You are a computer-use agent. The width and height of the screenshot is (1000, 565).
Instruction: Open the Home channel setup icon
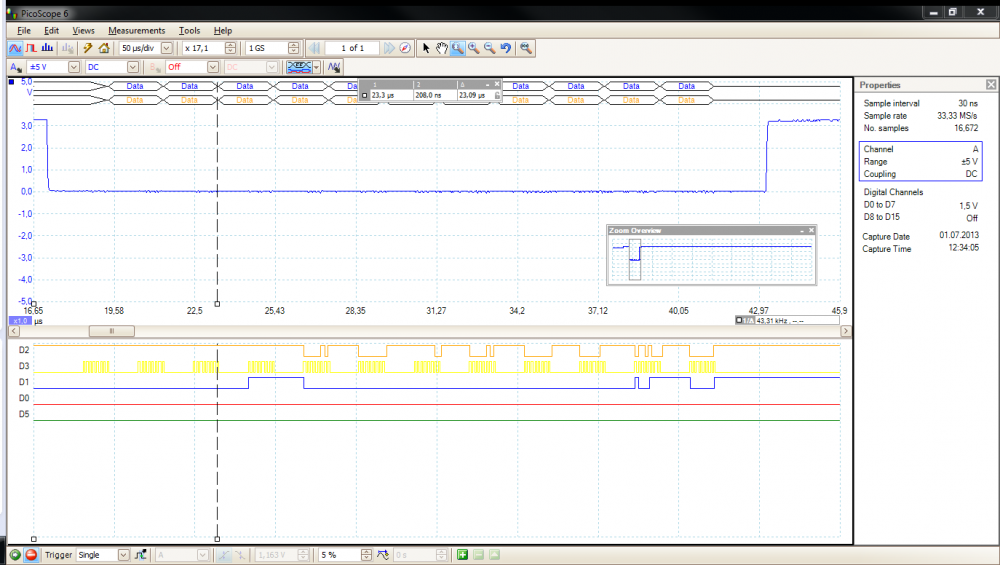[x=104, y=48]
